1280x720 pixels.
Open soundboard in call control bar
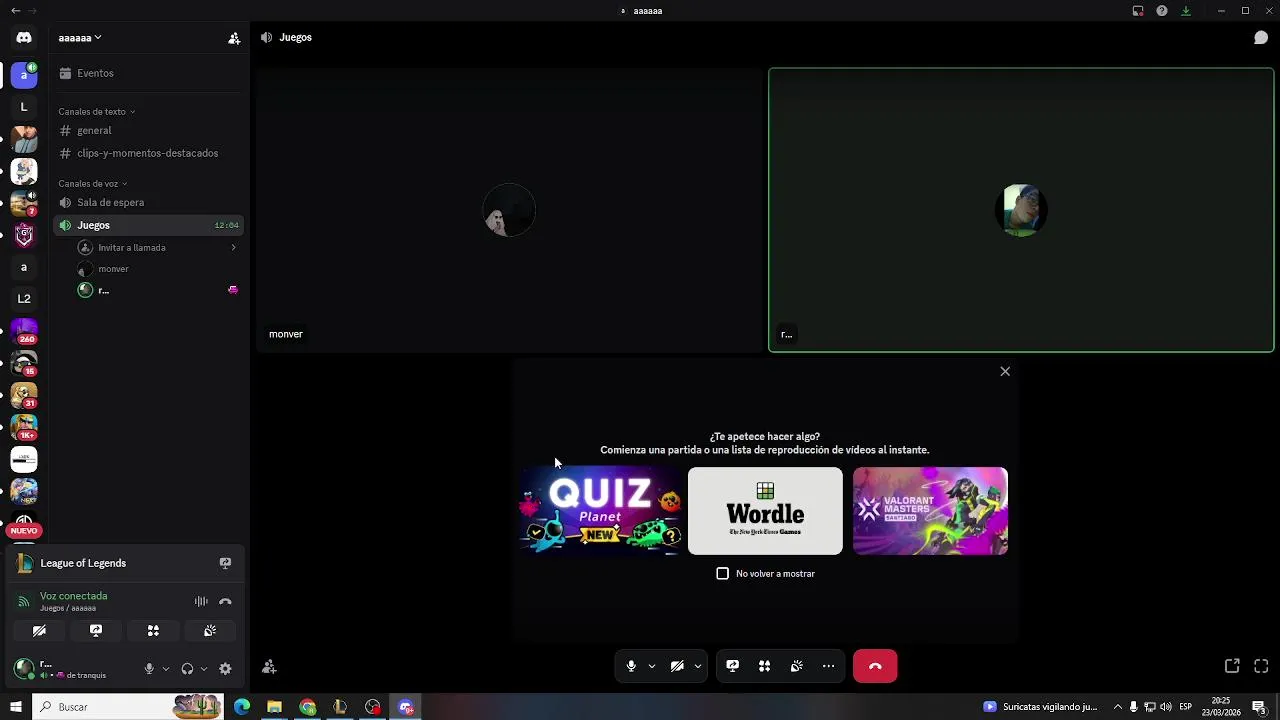[797, 666]
